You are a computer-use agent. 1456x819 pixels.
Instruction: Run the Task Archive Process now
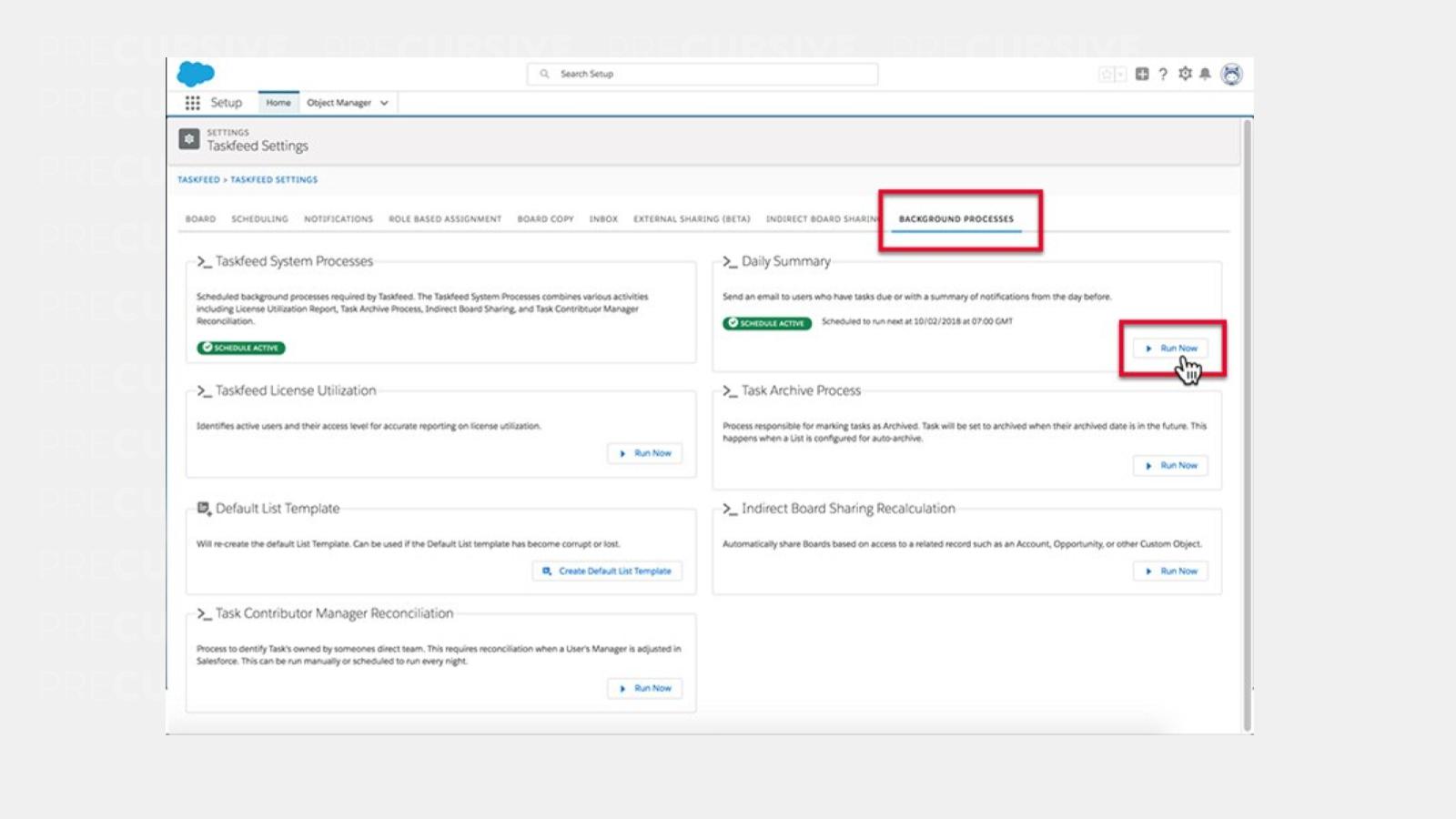point(1171,466)
